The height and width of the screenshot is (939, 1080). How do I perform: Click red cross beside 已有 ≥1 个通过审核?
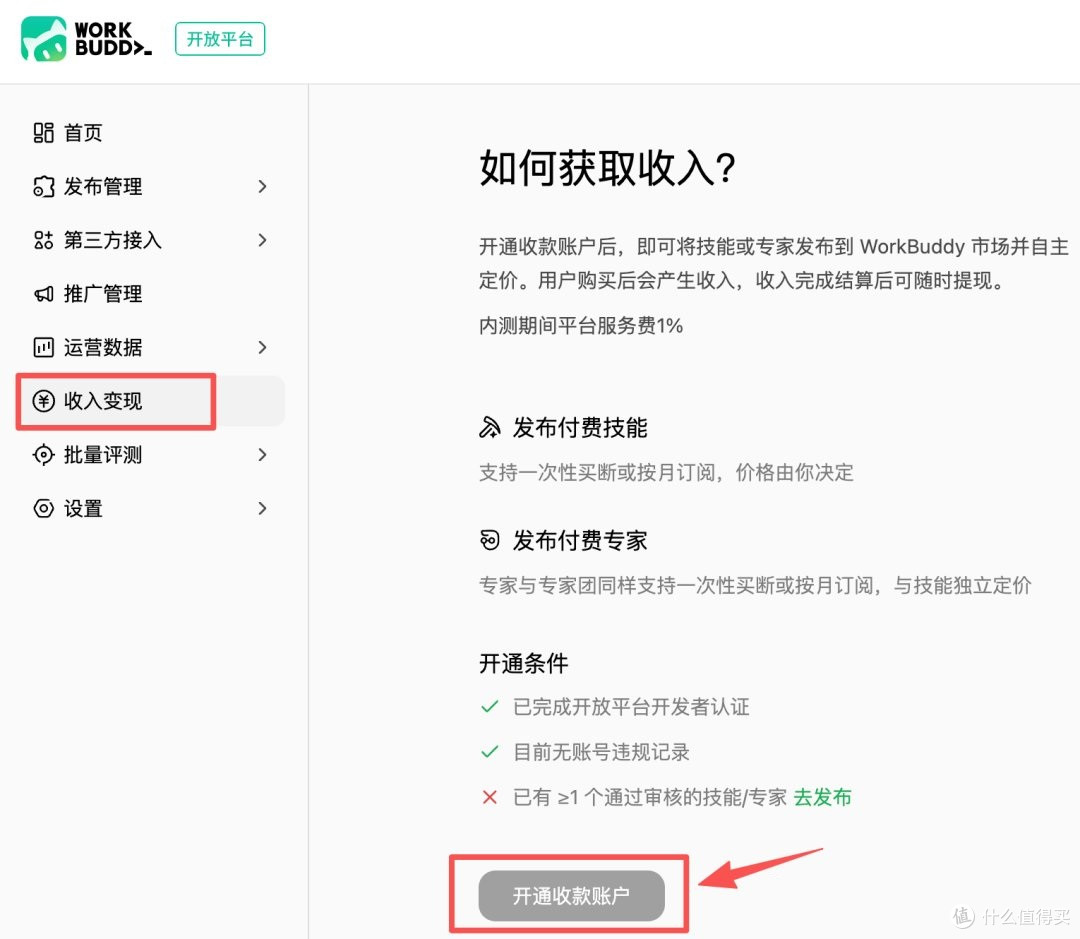[490, 797]
